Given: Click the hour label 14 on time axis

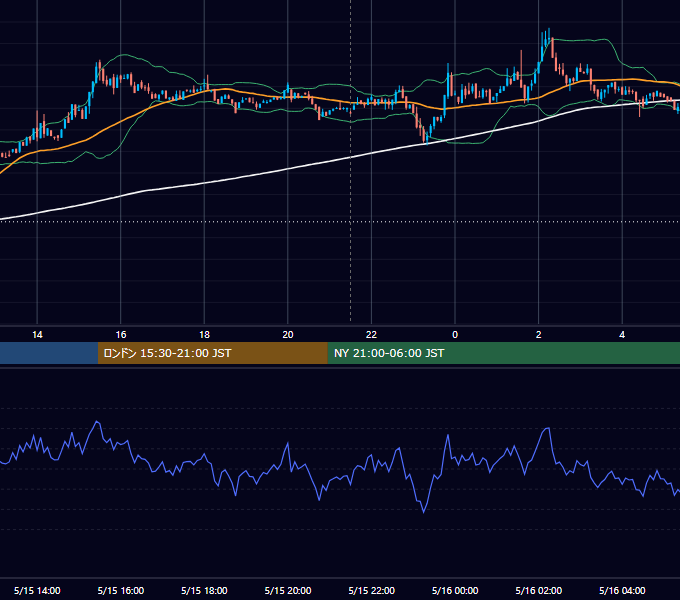Looking at the screenshot, I should pyautogui.click(x=37, y=335).
